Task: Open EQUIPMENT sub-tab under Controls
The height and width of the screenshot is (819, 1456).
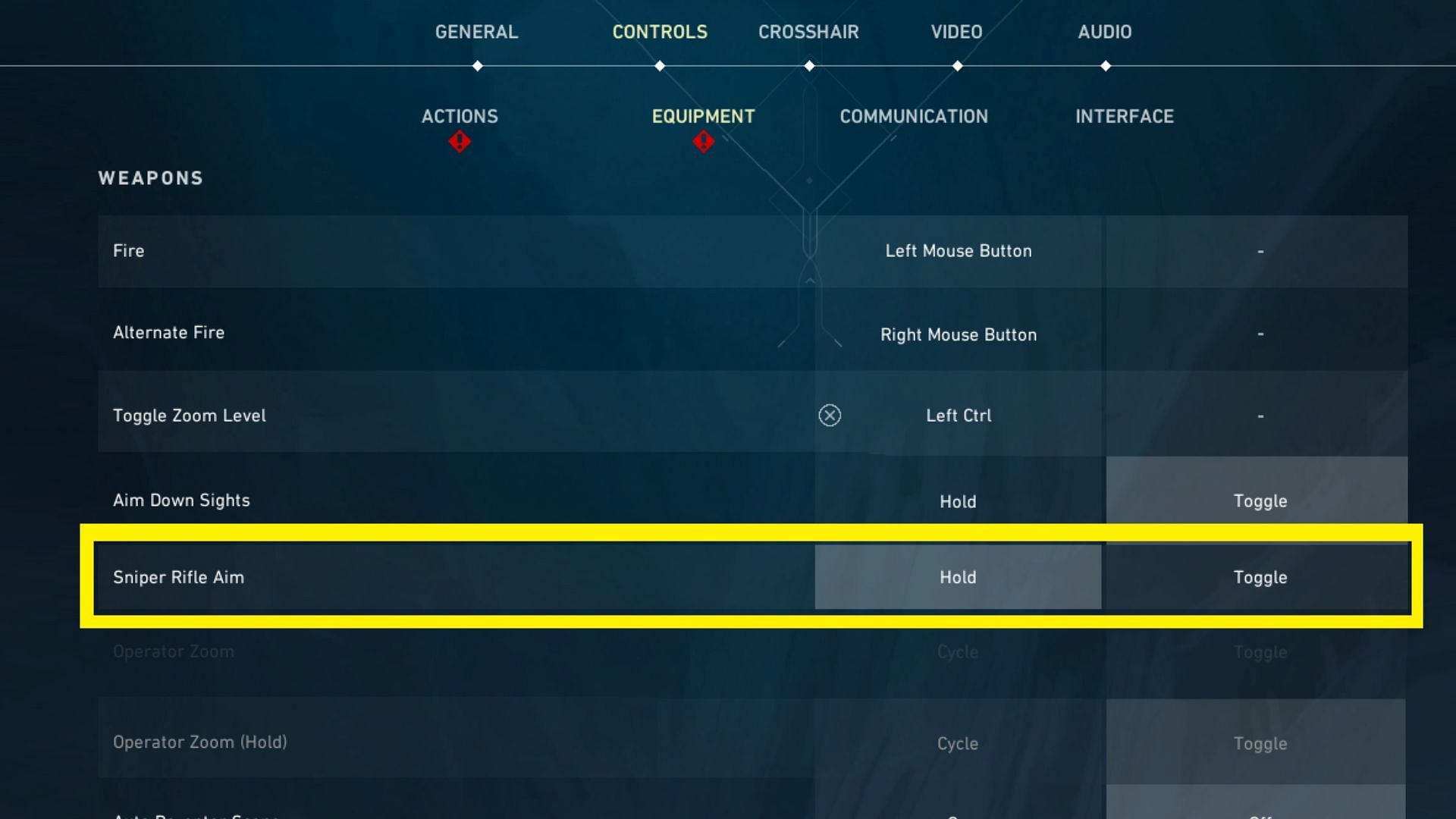Action: click(702, 115)
